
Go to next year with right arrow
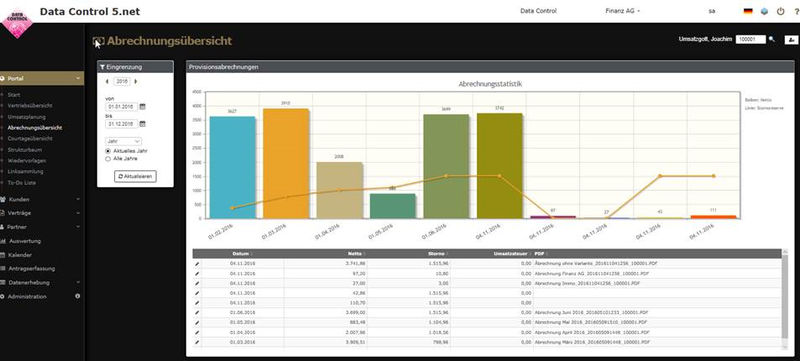[135, 81]
